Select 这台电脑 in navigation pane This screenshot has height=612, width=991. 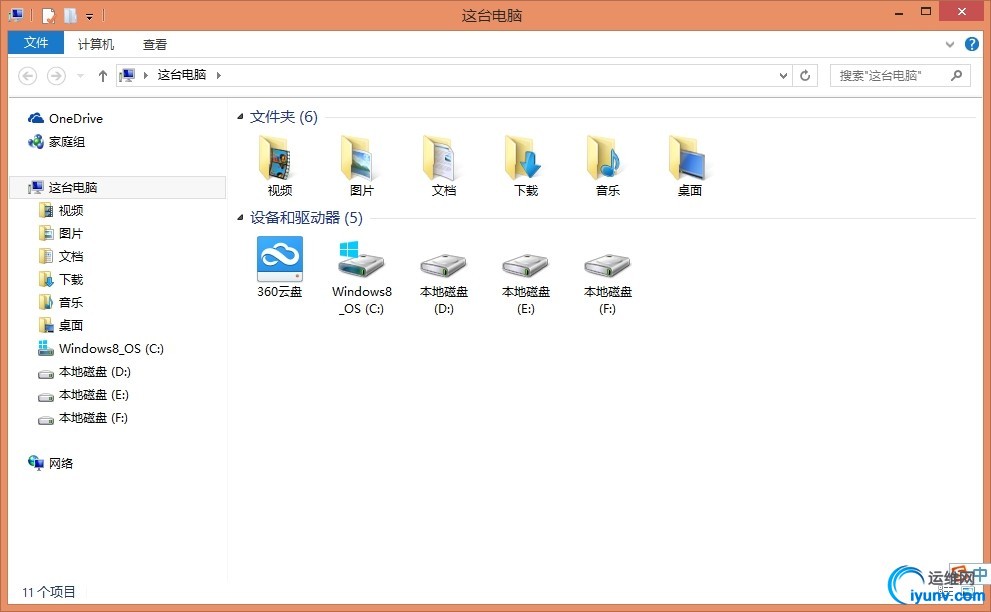point(118,187)
